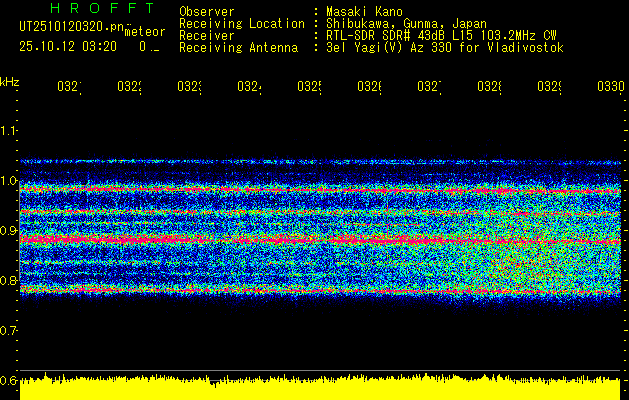Viewport: 629px width, 400px height.
Task: Click the date 25.10.12 03:20 text
Action: coord(68,47)
